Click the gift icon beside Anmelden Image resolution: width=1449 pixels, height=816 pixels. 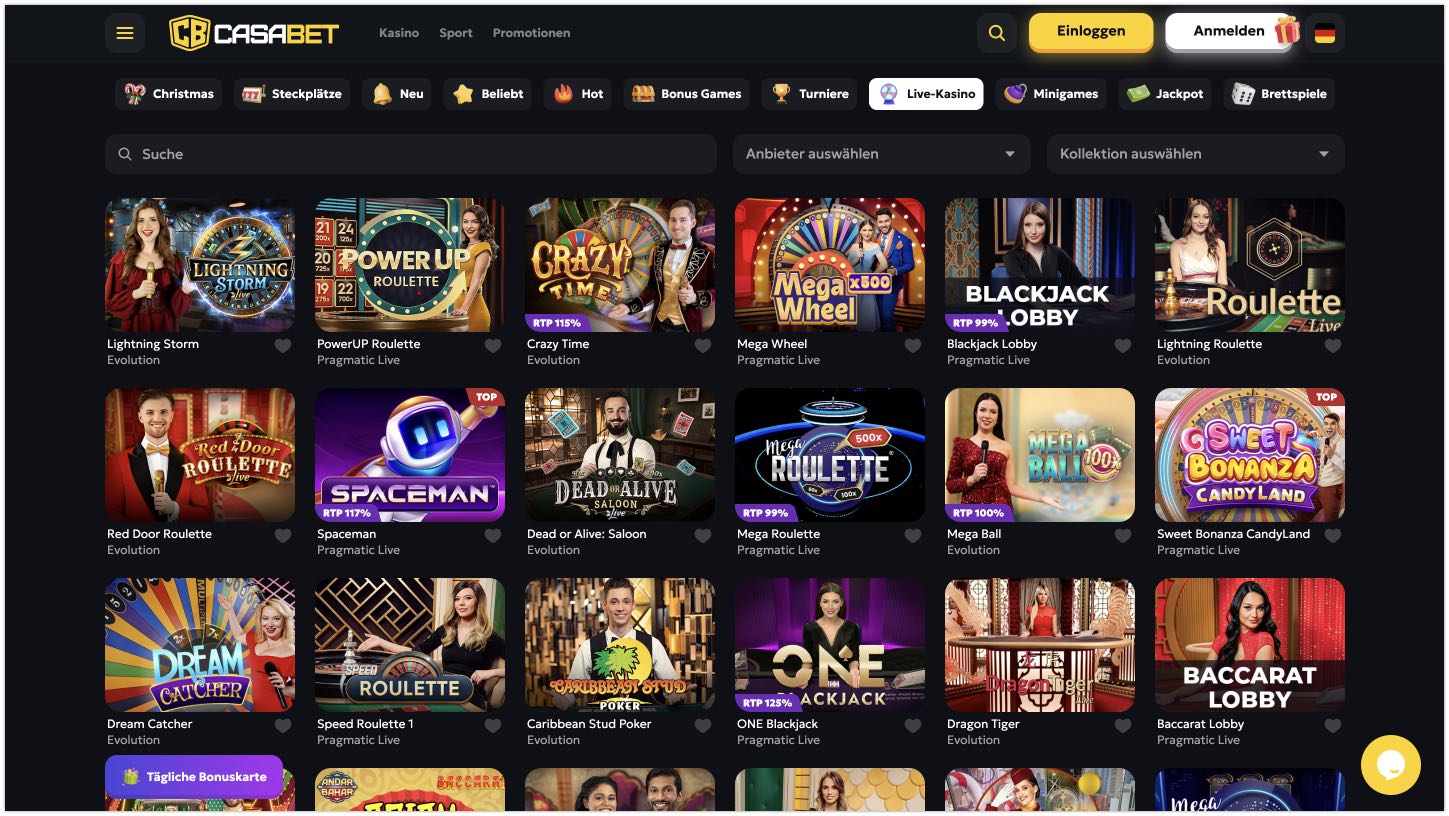(x=1287, y=31)
